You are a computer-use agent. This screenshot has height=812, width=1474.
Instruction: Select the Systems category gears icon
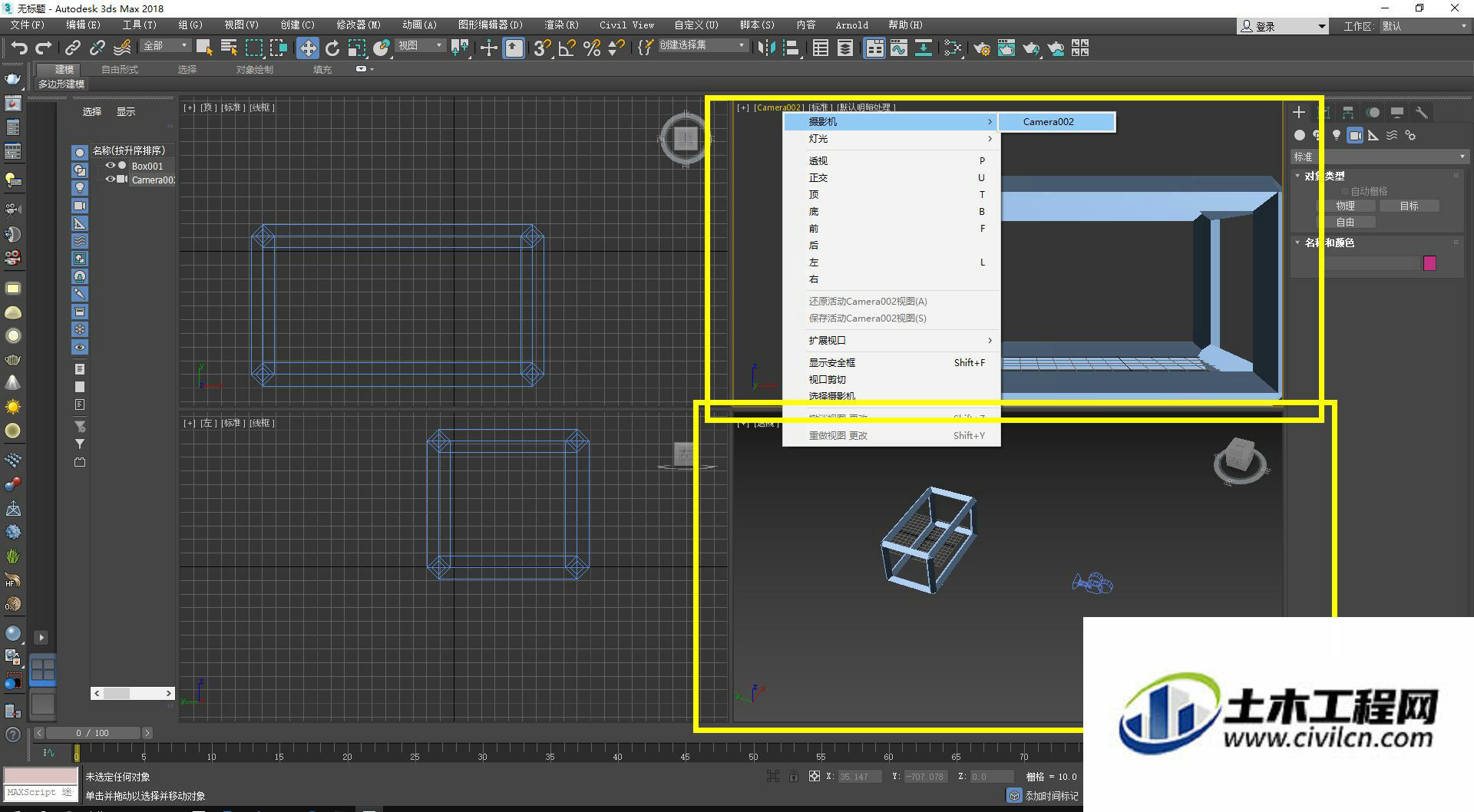coord(1410,135)
